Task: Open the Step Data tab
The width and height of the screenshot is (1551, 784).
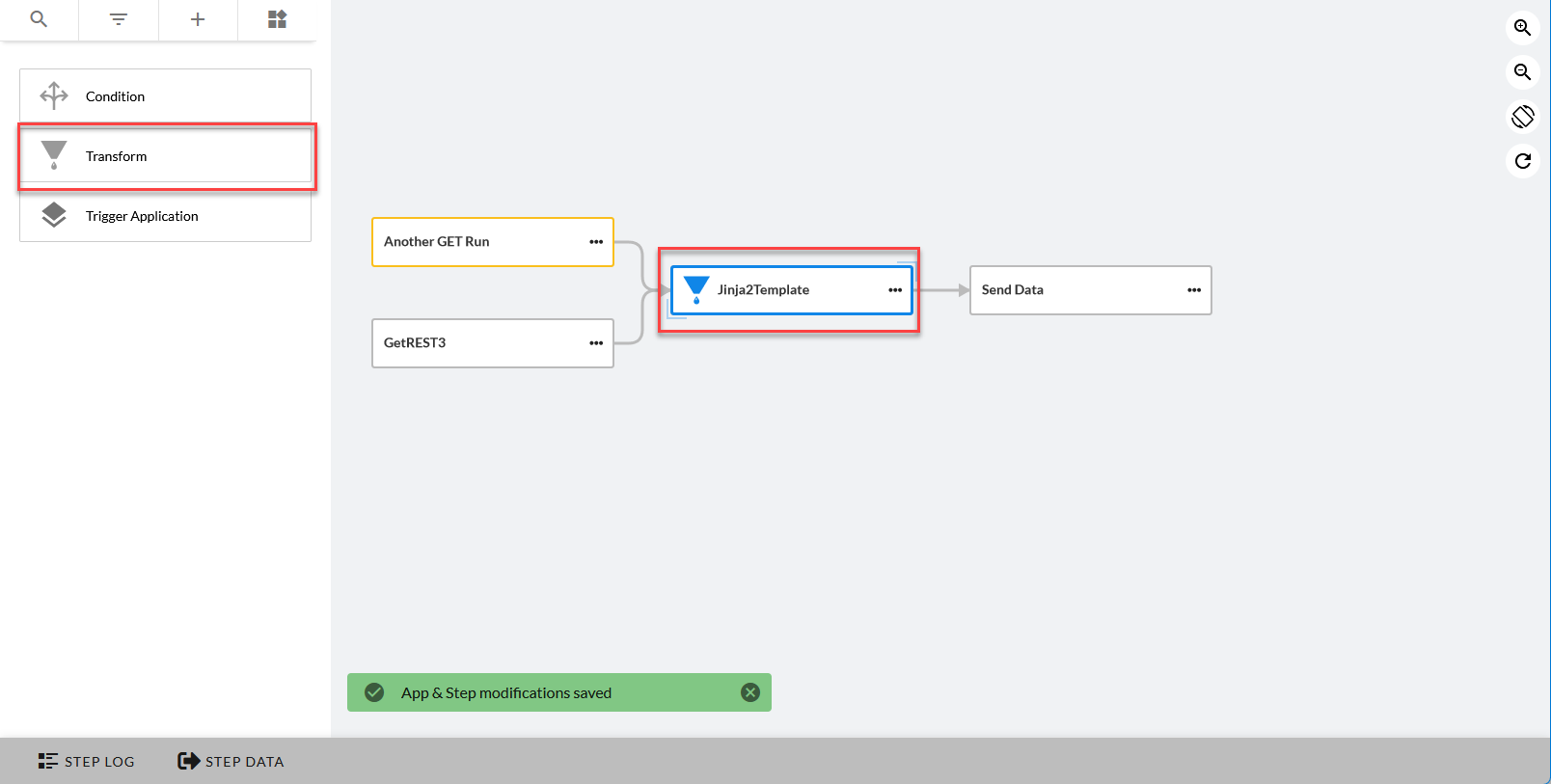Action: (x=231, y=761)
